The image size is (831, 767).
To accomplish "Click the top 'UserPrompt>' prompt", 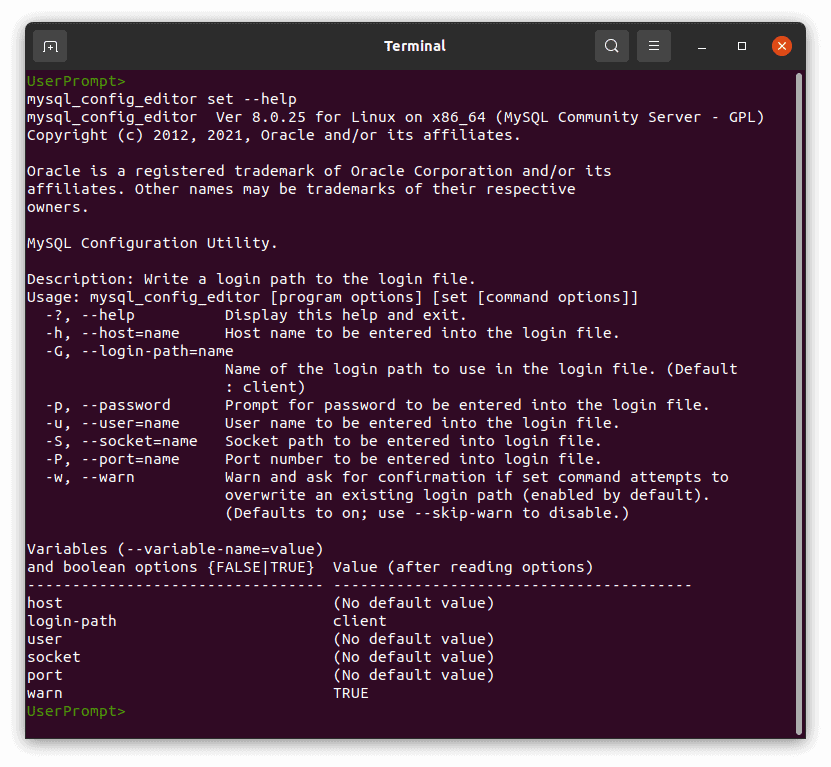I will (76, 81).
